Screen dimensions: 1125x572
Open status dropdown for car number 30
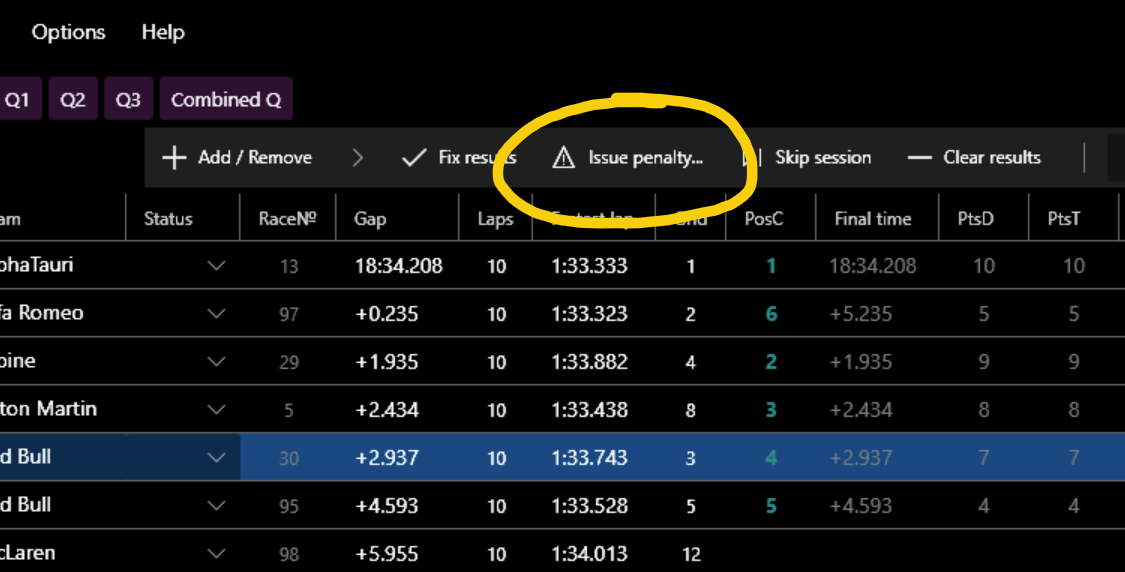[x=216, y=458]
